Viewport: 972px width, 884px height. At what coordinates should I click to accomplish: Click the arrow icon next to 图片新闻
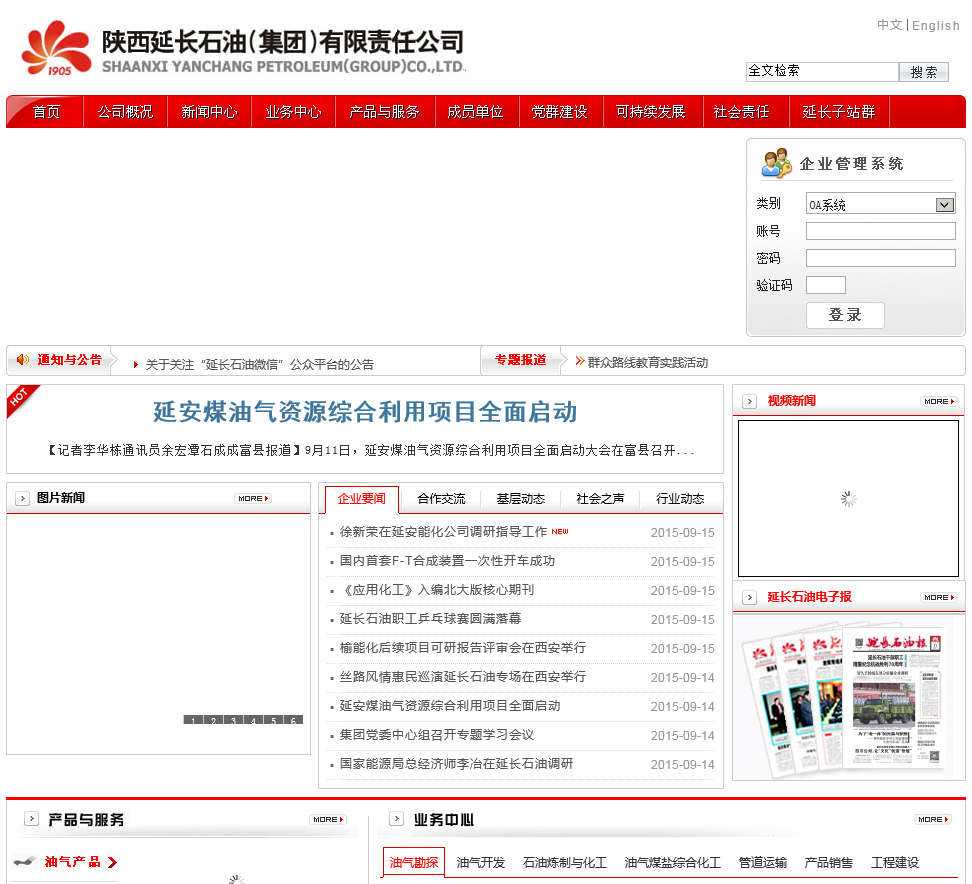point(22,498)
